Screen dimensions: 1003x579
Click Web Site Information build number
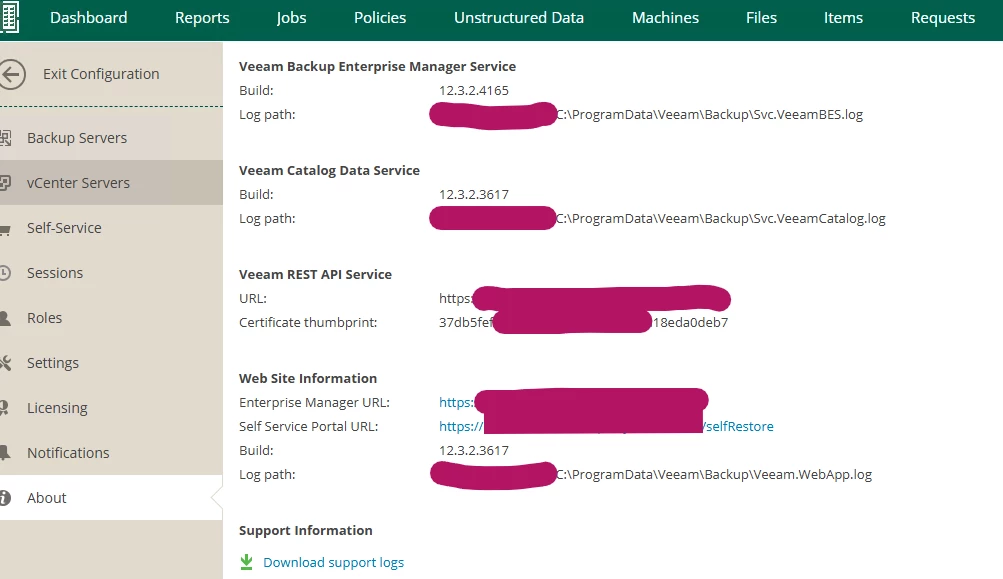pyautogui.click(x=473, y=450)
